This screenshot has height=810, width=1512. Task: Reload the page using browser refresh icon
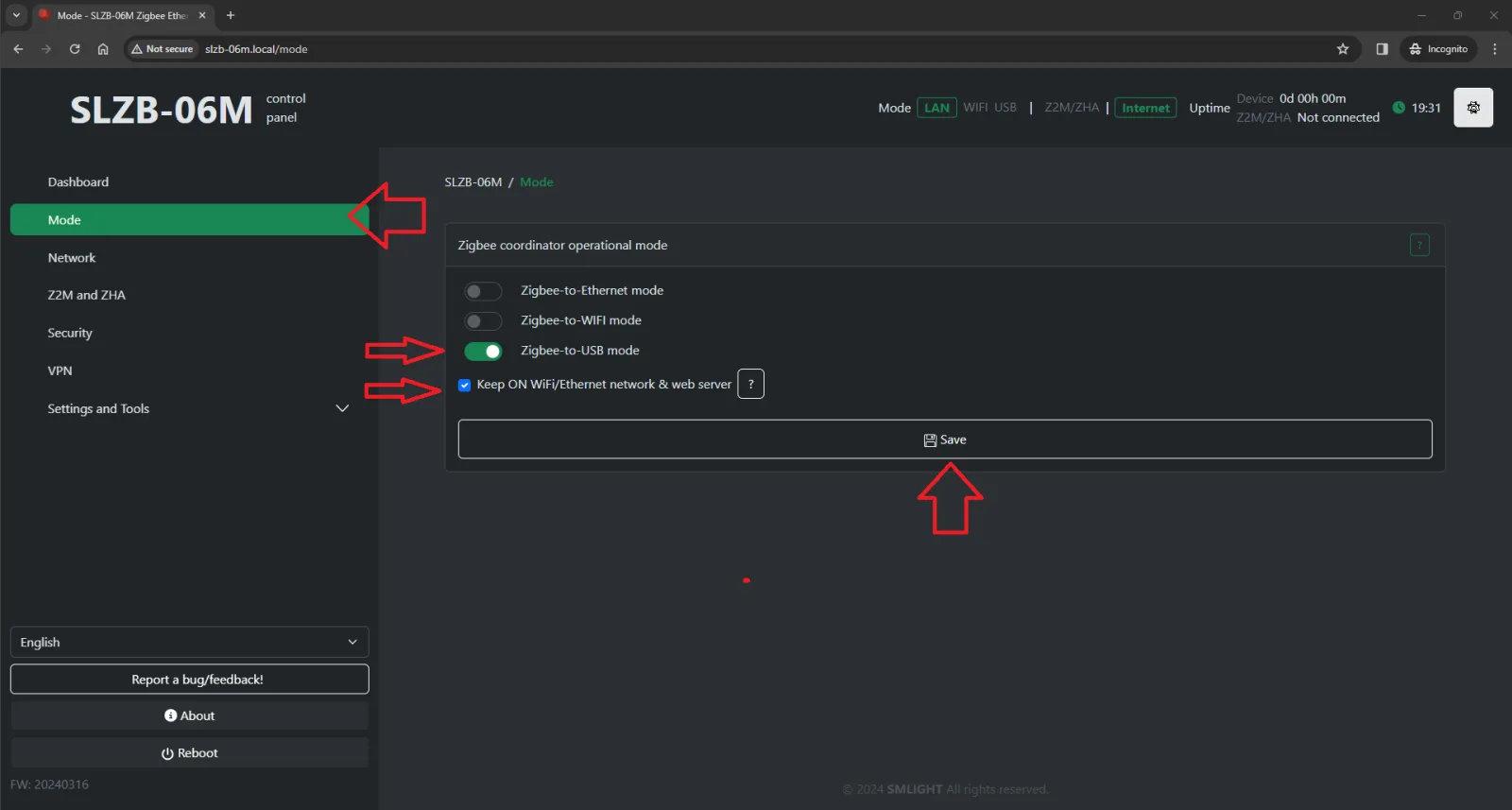pyautogui.click(x=75, y=49)
